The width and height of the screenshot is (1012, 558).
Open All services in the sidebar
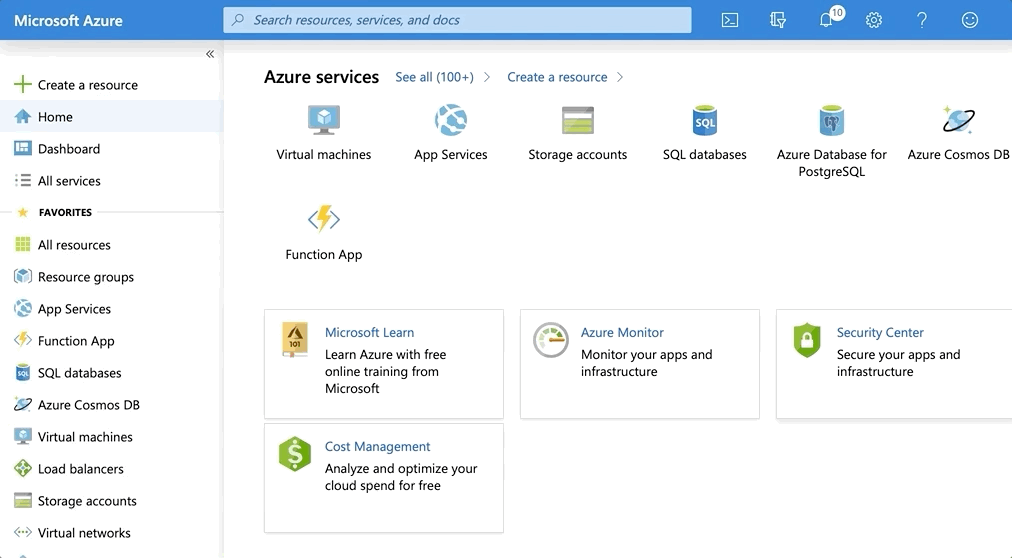point(69,181)
